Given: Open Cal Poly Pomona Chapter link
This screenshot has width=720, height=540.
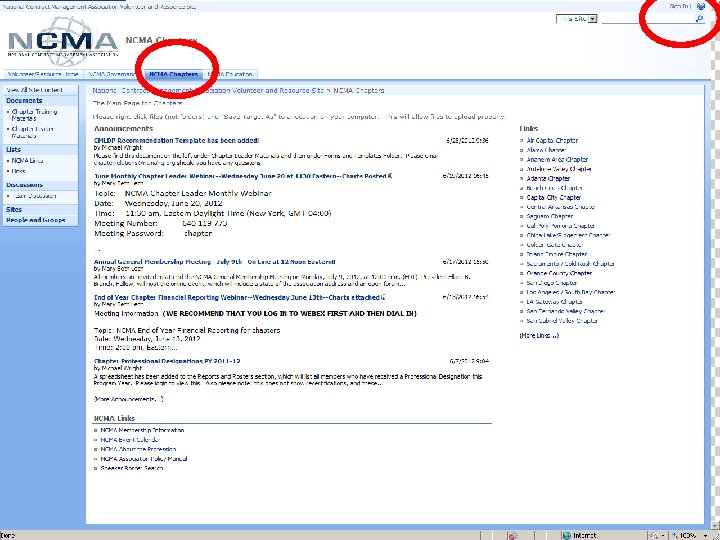Looking at the screenshot, I should coord(561,226).
